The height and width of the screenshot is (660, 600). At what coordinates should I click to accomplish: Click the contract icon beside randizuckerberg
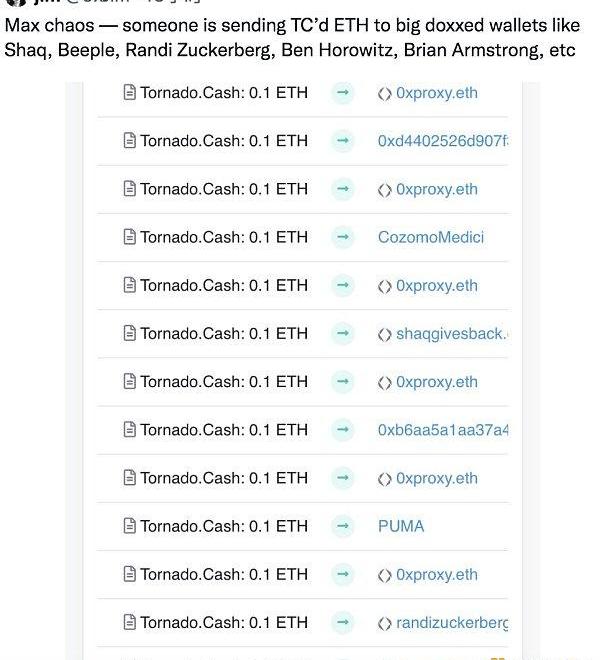tap(385, 623)
